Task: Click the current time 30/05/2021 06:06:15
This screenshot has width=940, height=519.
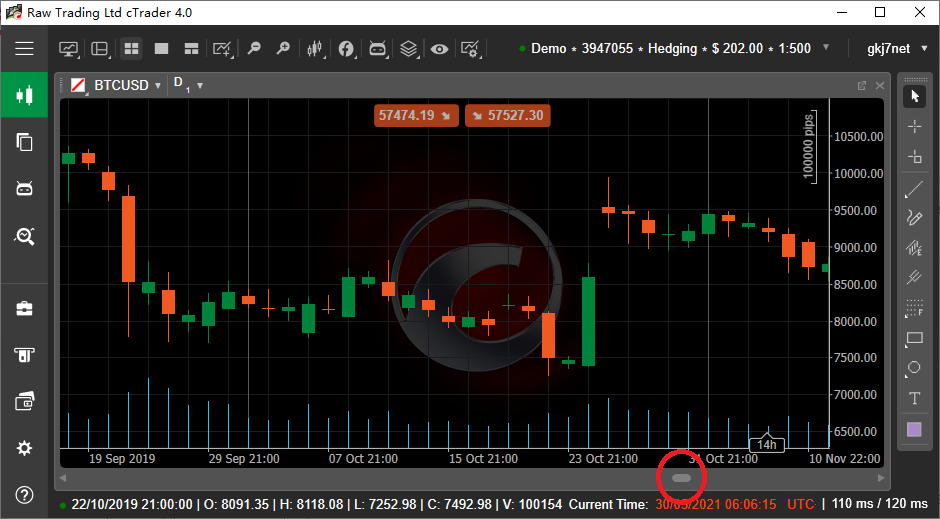Action: click(715, 504)
